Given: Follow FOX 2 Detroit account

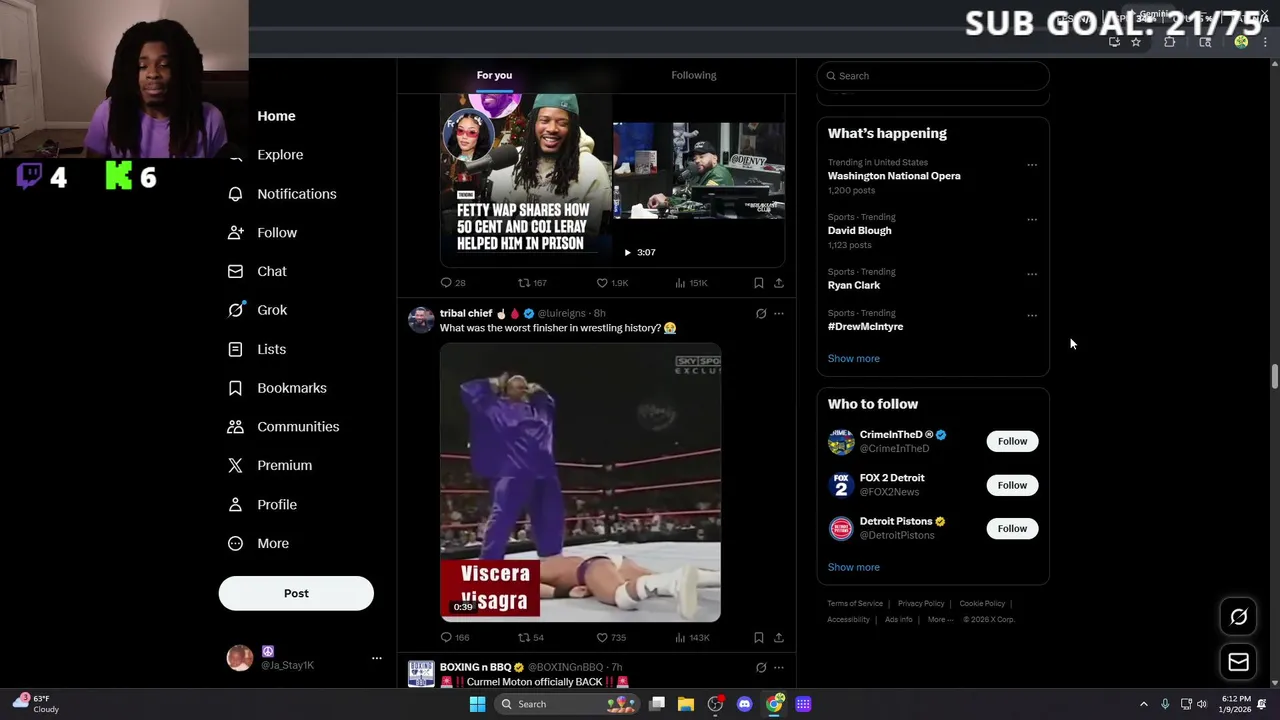Looking at the screenshot, I should [x=1012, y=485].
